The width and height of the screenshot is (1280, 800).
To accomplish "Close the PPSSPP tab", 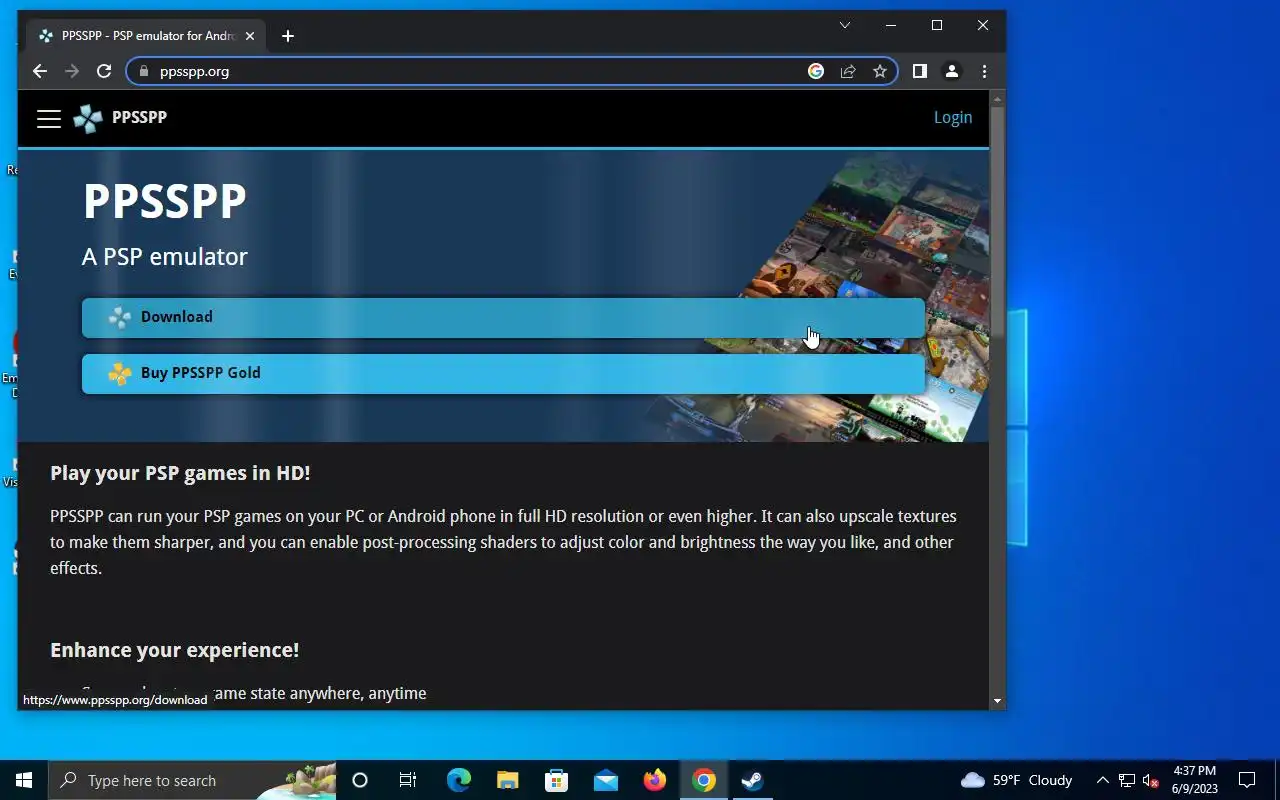I will (250, 36).
